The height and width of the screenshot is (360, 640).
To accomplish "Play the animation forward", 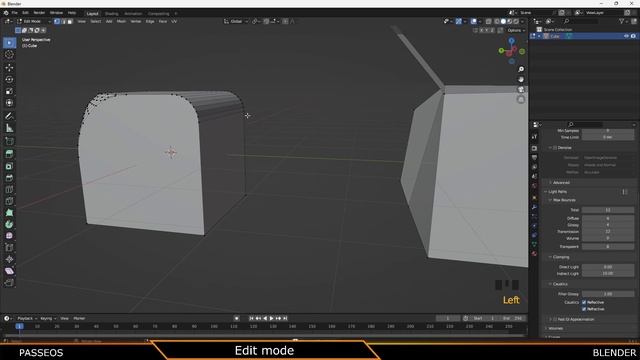I will point(271,318).
